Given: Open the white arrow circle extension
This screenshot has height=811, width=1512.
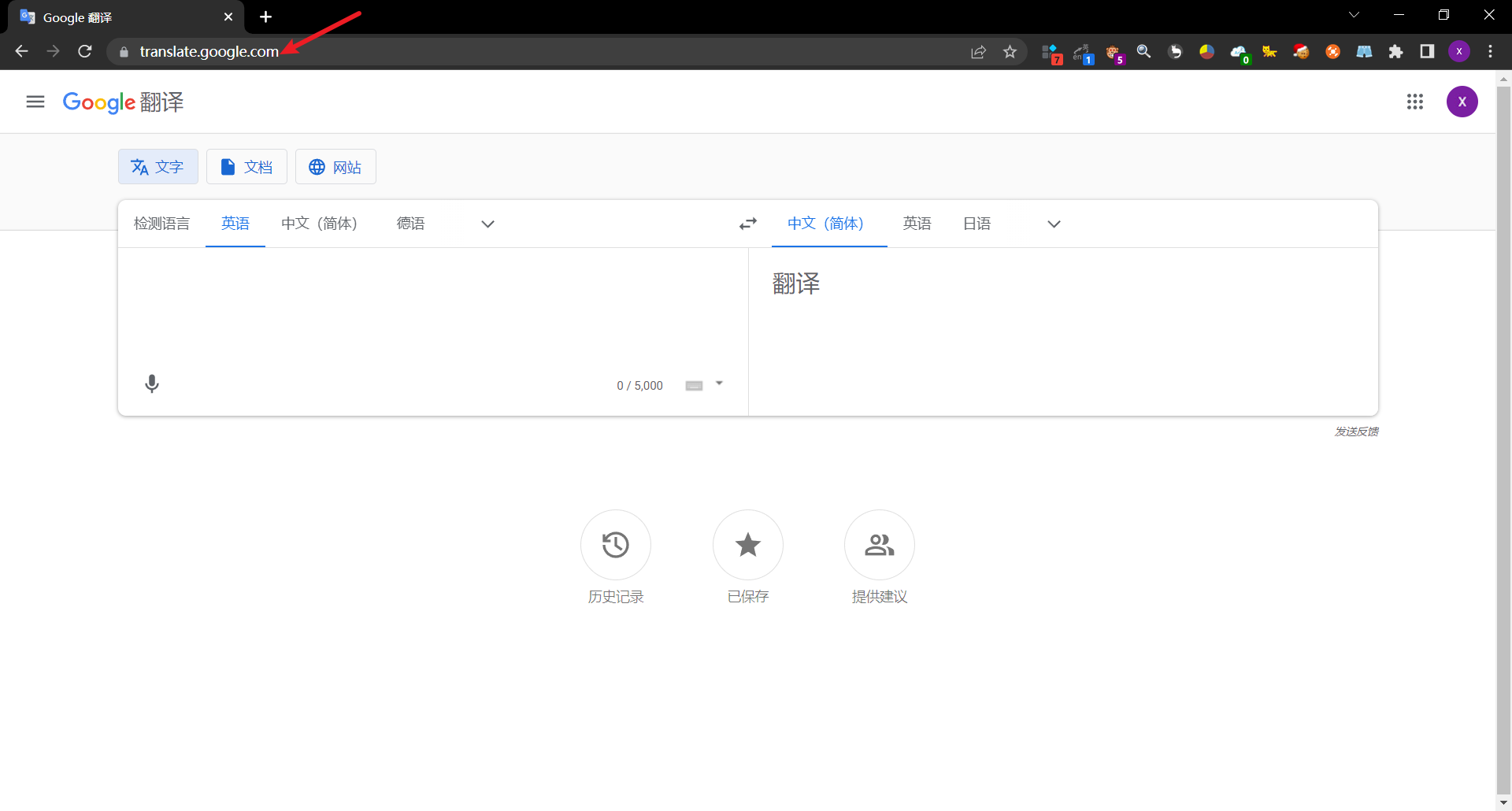Looking at the screenshot, I should point(1176,52).
